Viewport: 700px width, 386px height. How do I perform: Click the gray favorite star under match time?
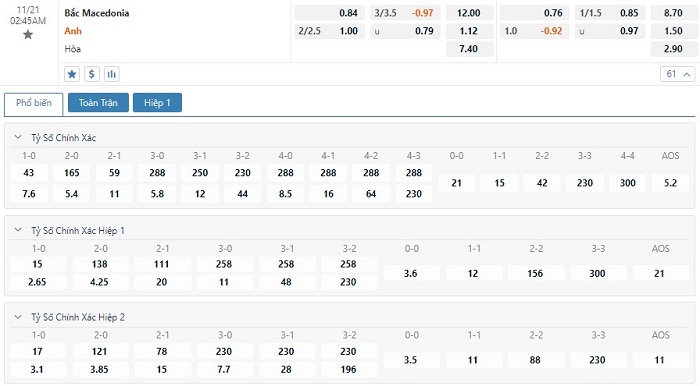[x=28, y=35]
